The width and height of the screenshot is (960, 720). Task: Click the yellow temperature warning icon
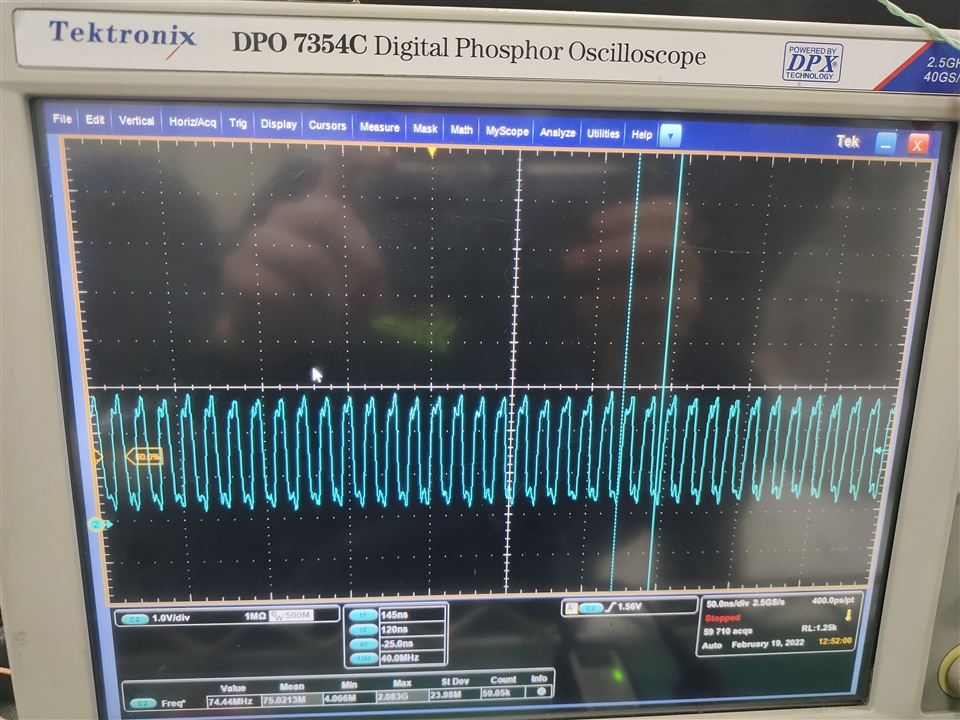tap(849, 615)
